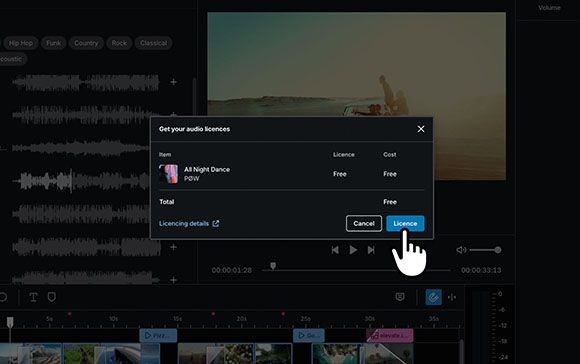The image size is (580, 364).
Task: Add the sixth waveform track using its plus icon
Action: [x=173, y=247]
